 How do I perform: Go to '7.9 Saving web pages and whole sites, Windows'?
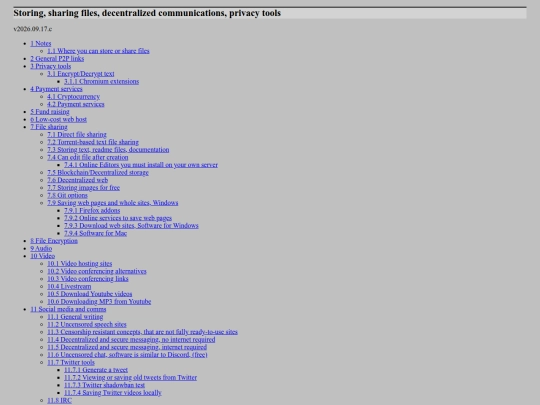[113, 202]
